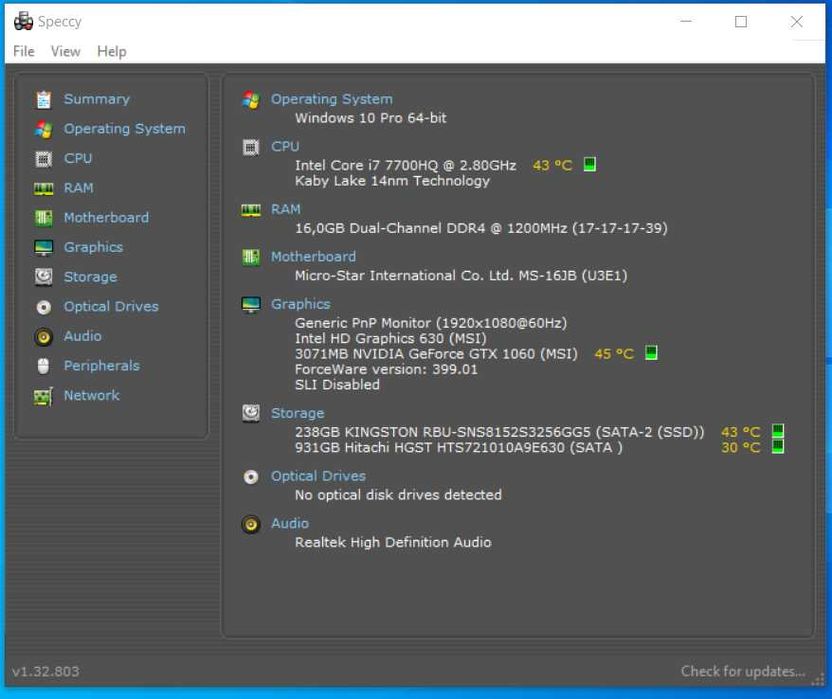Click the Audio heading link in summary

coord(290,524)
